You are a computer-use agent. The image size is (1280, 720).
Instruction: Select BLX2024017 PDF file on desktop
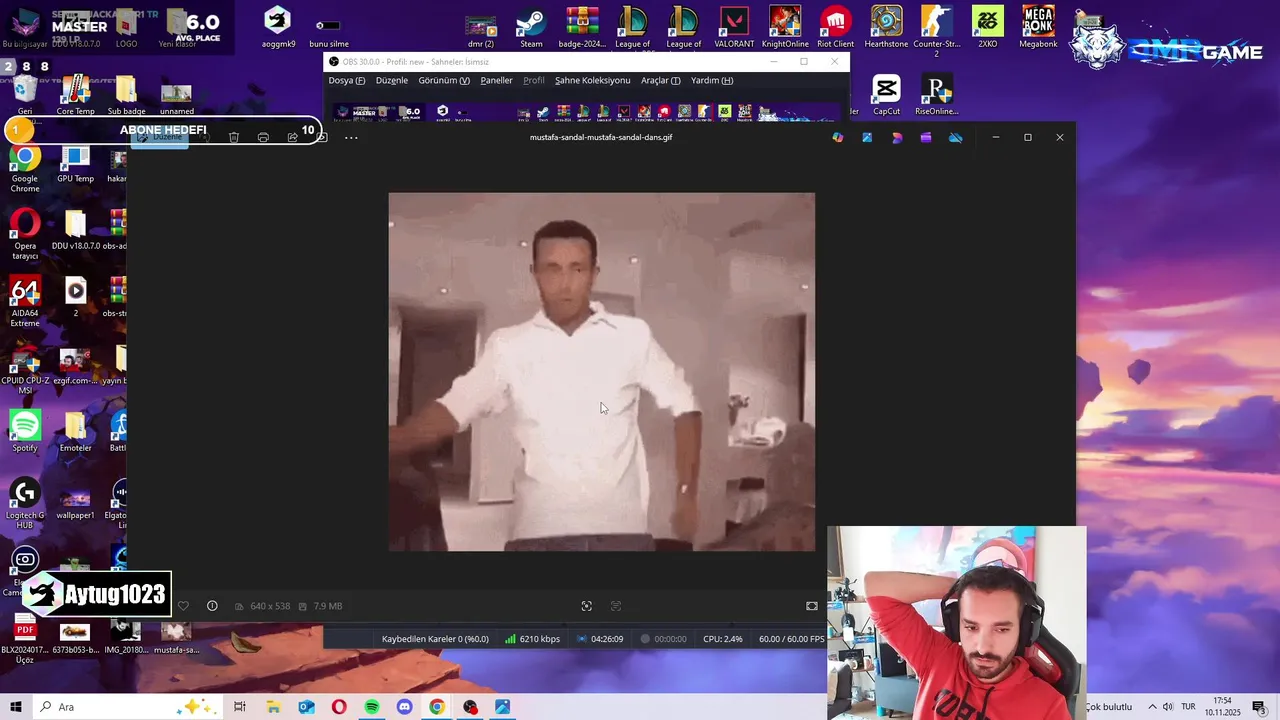[25, 640]
